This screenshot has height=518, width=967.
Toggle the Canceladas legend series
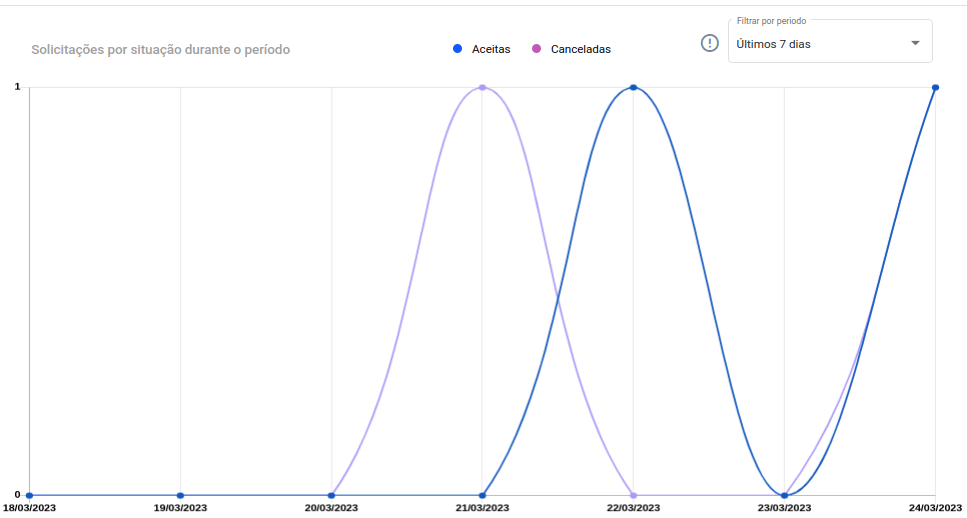tap(580, 49)
